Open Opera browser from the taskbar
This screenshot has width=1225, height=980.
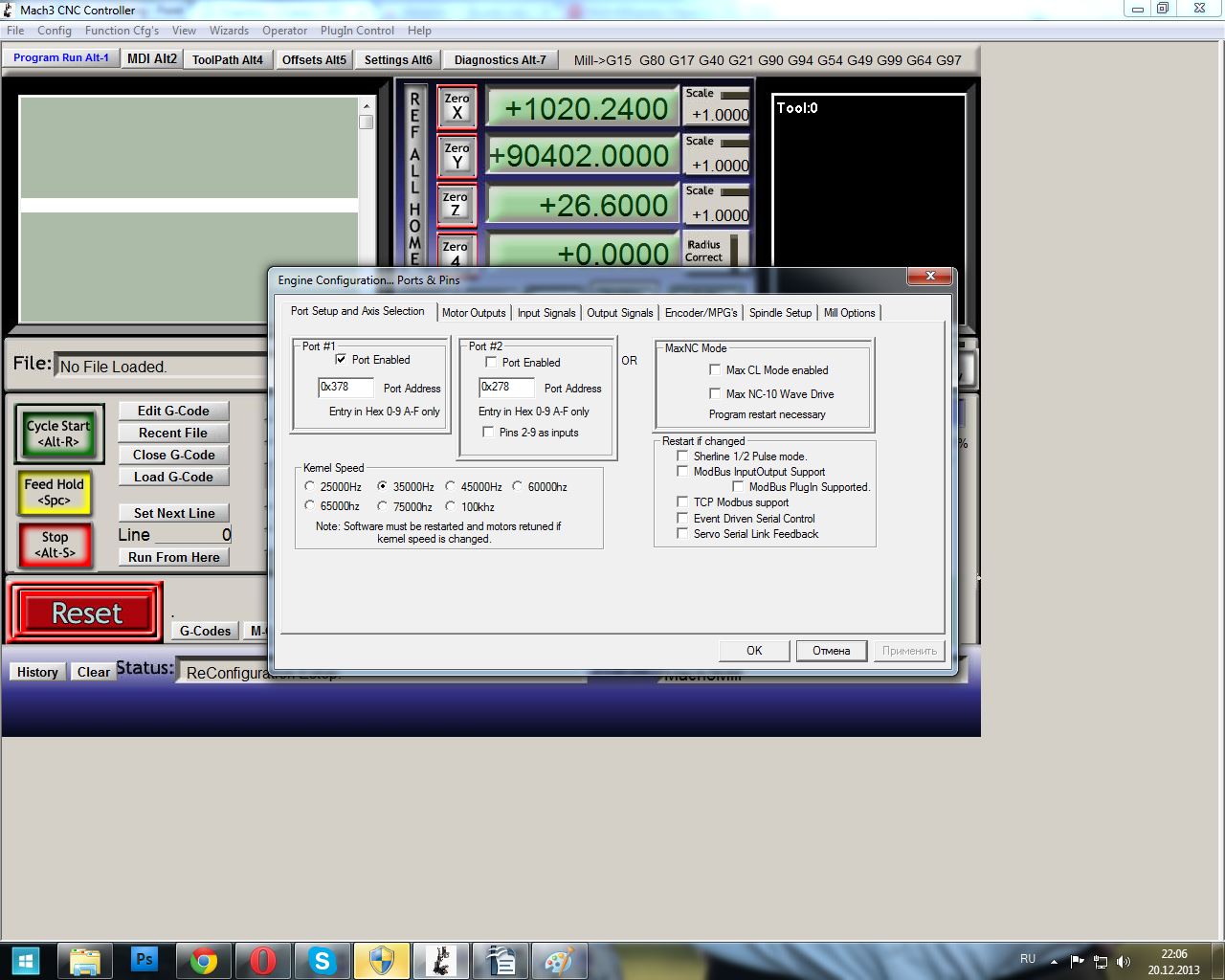point(263,960)
